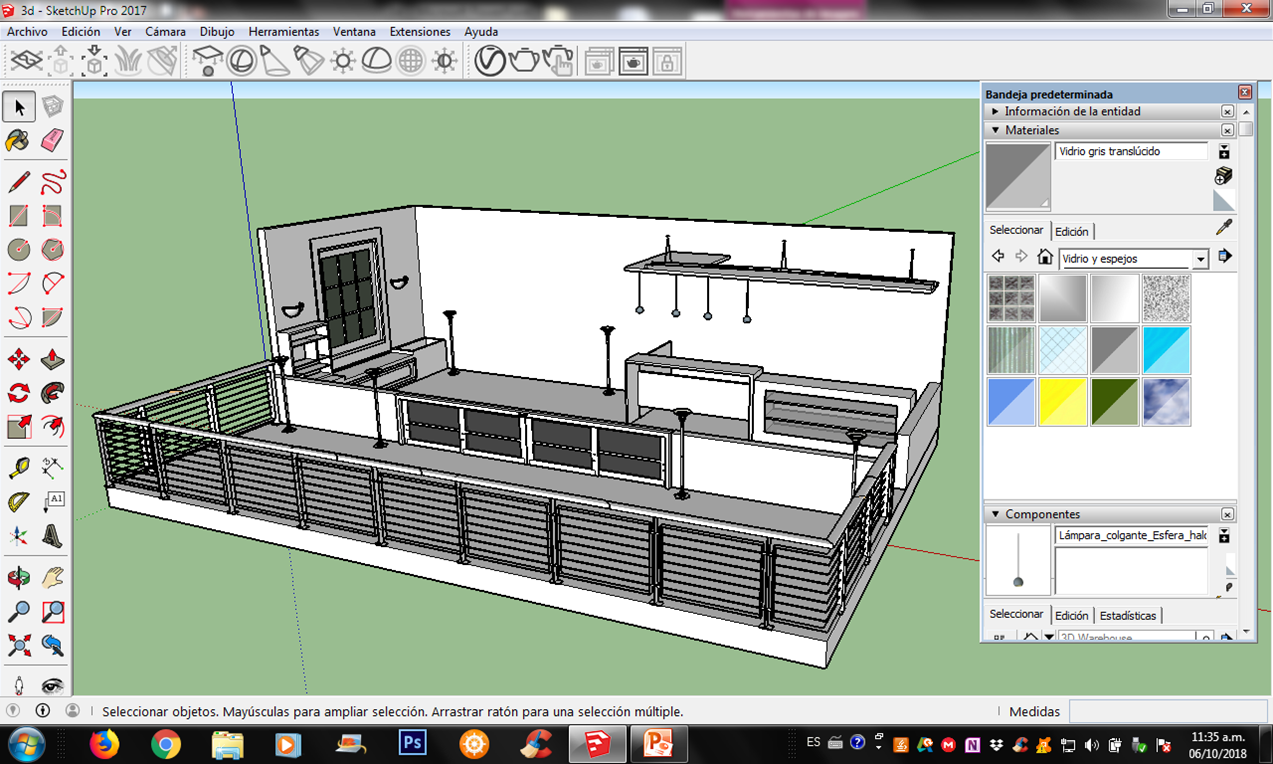Open the Vidrio y espejos dropdown
This screenshot has width=1273, height=764.
click(1200, 259)
